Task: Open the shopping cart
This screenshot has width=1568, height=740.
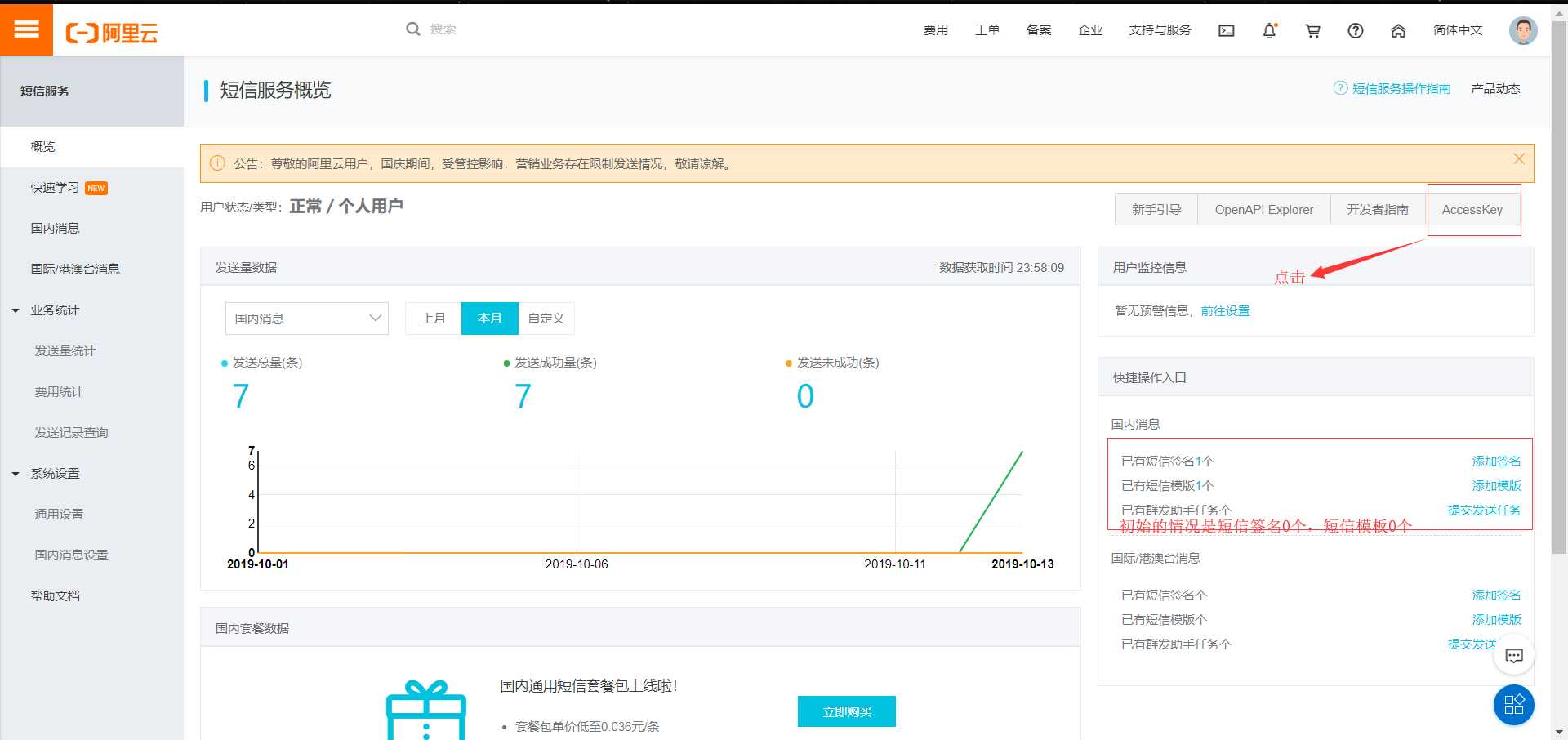Action: (1312, 30)
